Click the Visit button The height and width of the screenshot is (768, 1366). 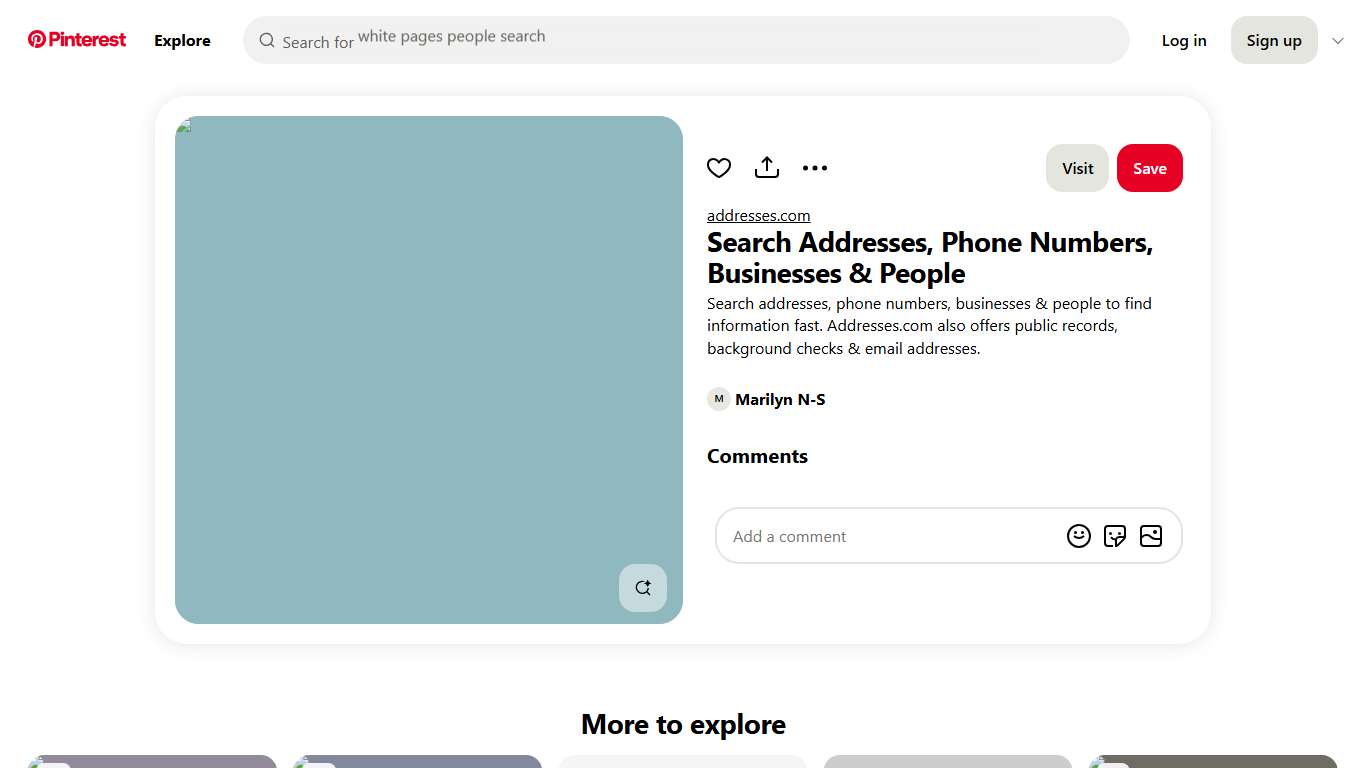(x=1077, y=168)
